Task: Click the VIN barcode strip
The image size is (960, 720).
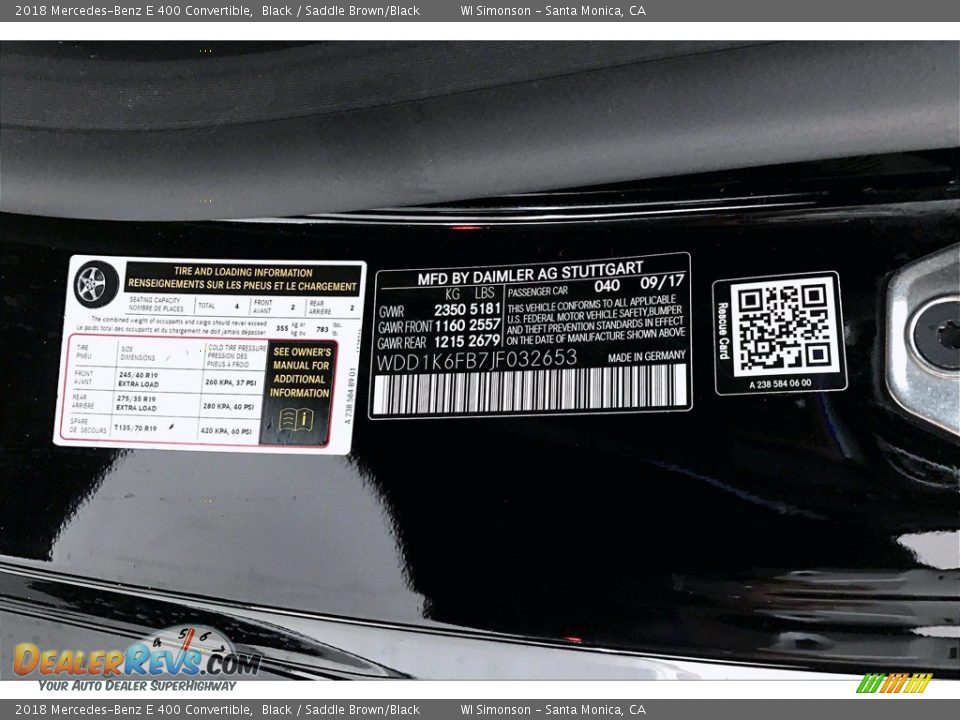Action: pyautogui.click(x=530, y=390)
